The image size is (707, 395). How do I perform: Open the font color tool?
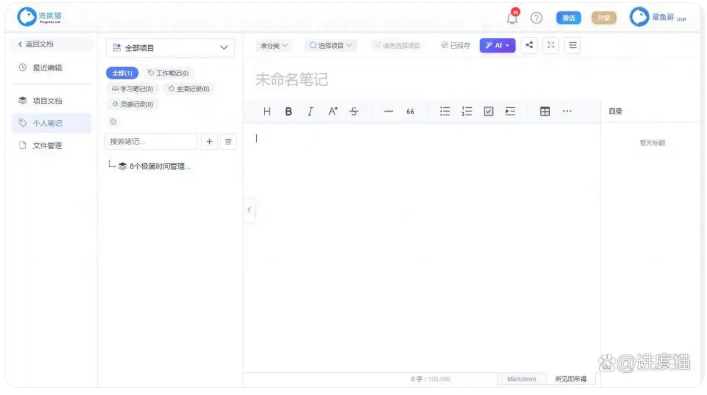[x=332, y=111]
